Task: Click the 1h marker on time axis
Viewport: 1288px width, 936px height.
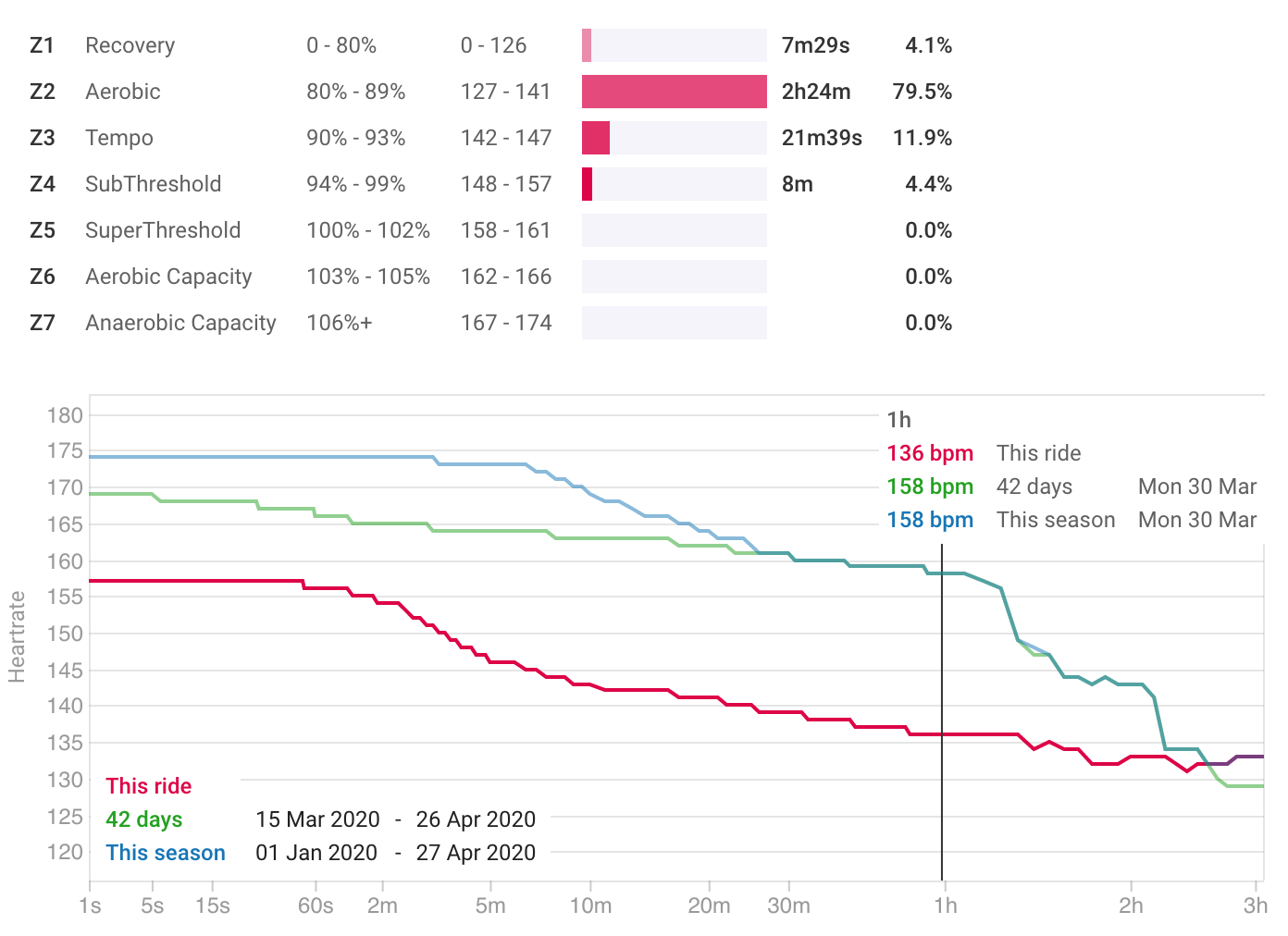Action: point(945,905)
